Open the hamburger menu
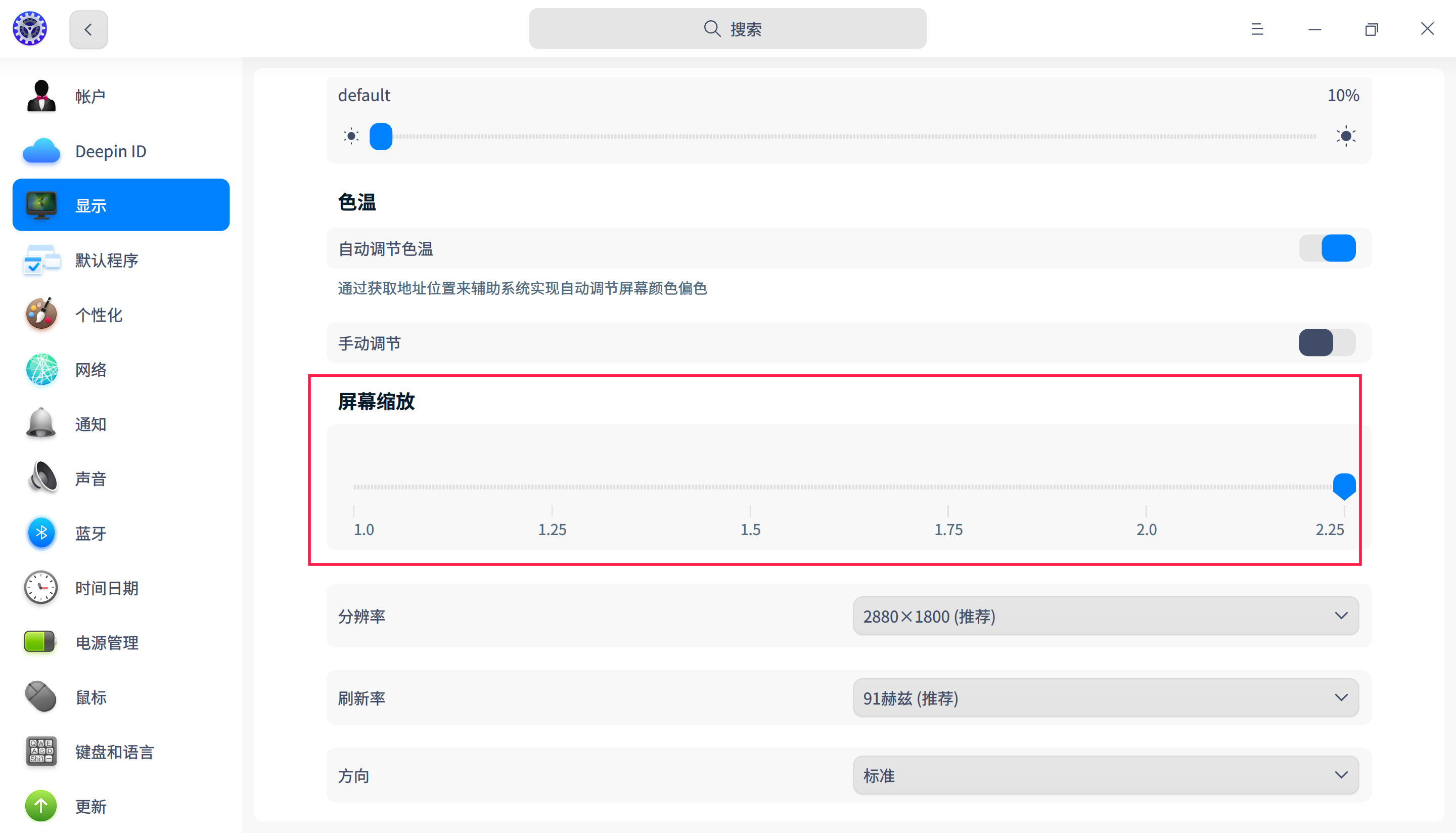The width and height of the screenshot is (1456, 833). coord(1257,29)
